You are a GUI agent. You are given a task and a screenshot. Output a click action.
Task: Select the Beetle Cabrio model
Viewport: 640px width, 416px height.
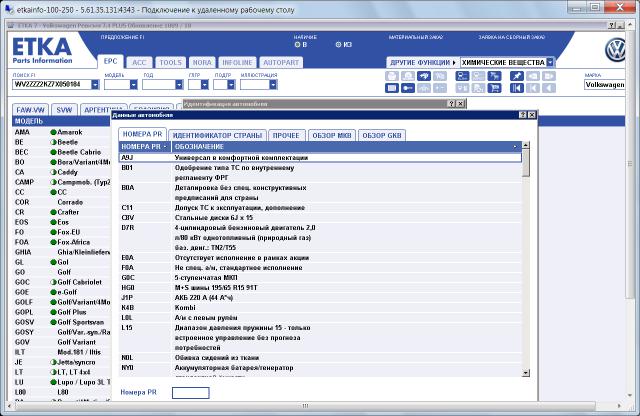point(61,152)
